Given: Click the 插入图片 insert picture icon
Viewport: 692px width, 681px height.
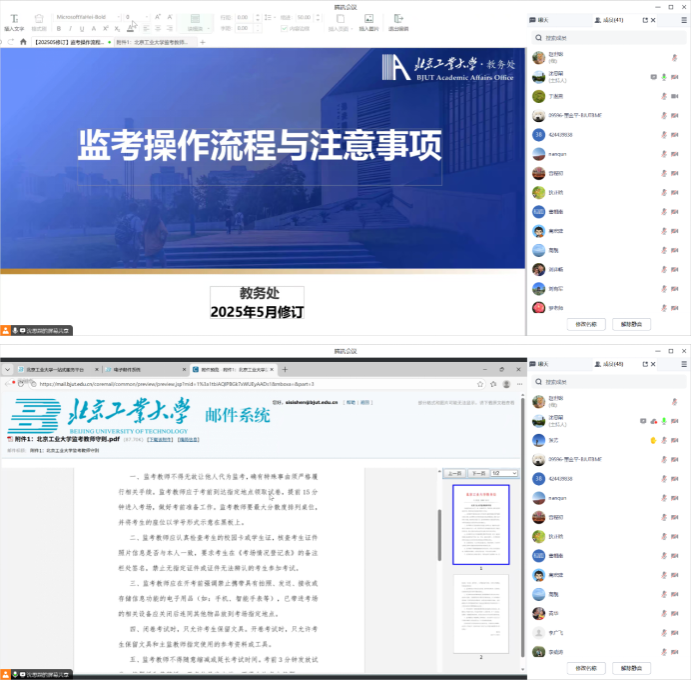Looking at the screenshot, I should click(x=368, y=21).
